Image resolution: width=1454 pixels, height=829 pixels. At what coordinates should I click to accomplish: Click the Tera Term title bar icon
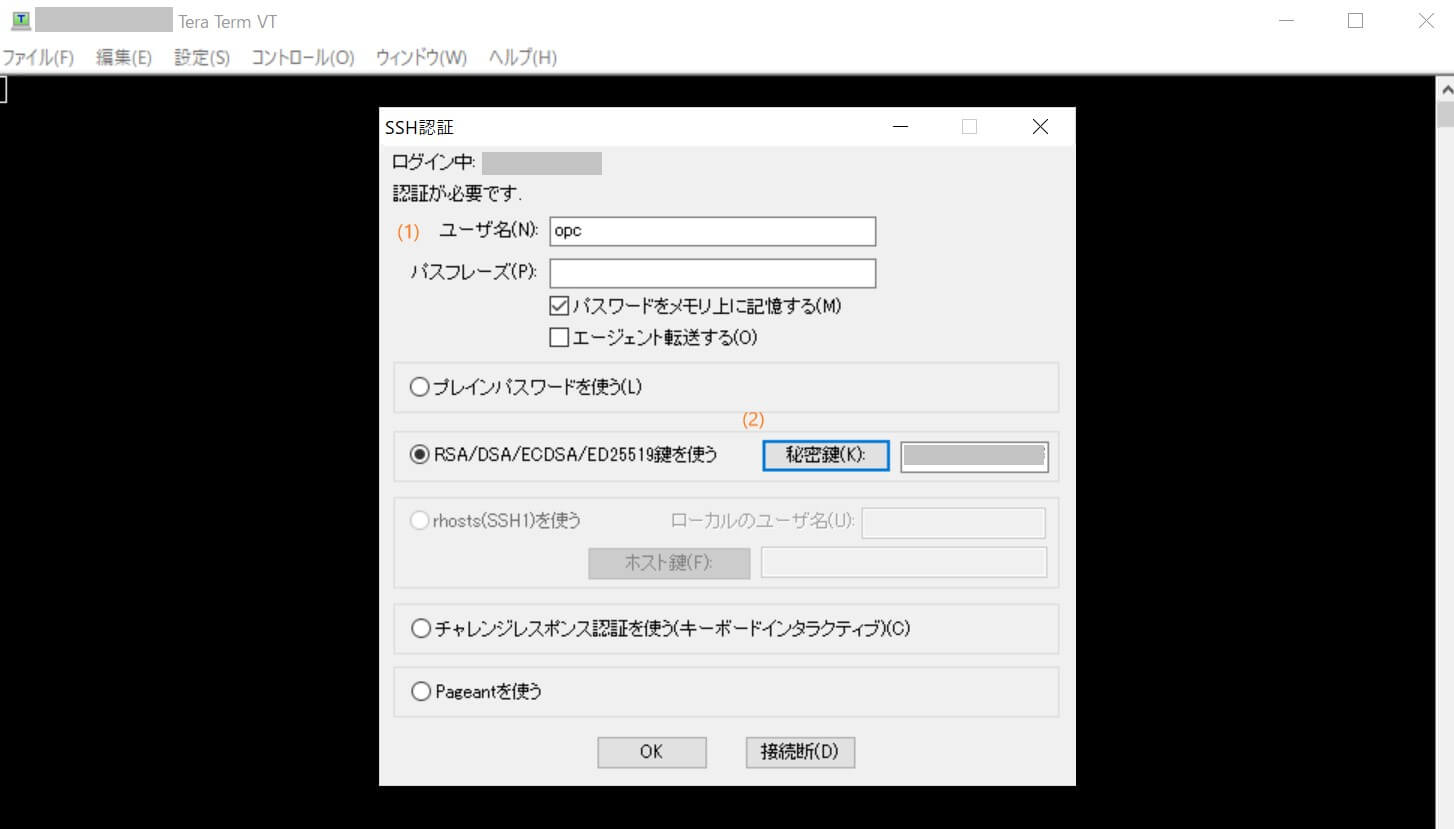tap(20, 20)
